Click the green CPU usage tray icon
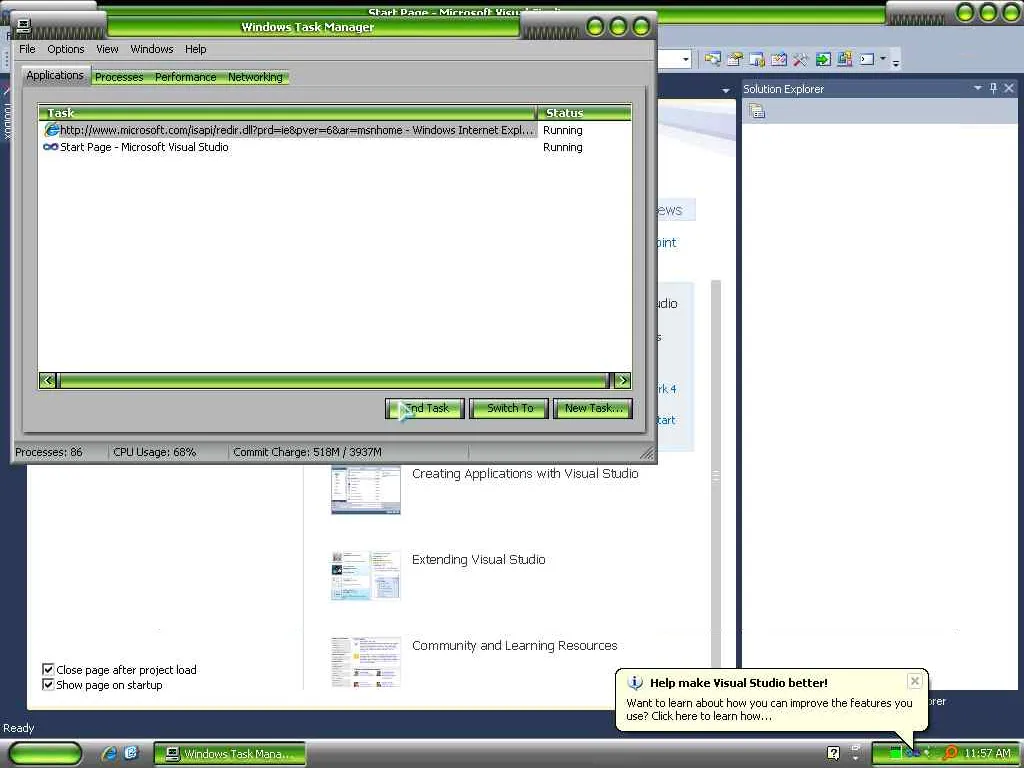 (895, 754)
